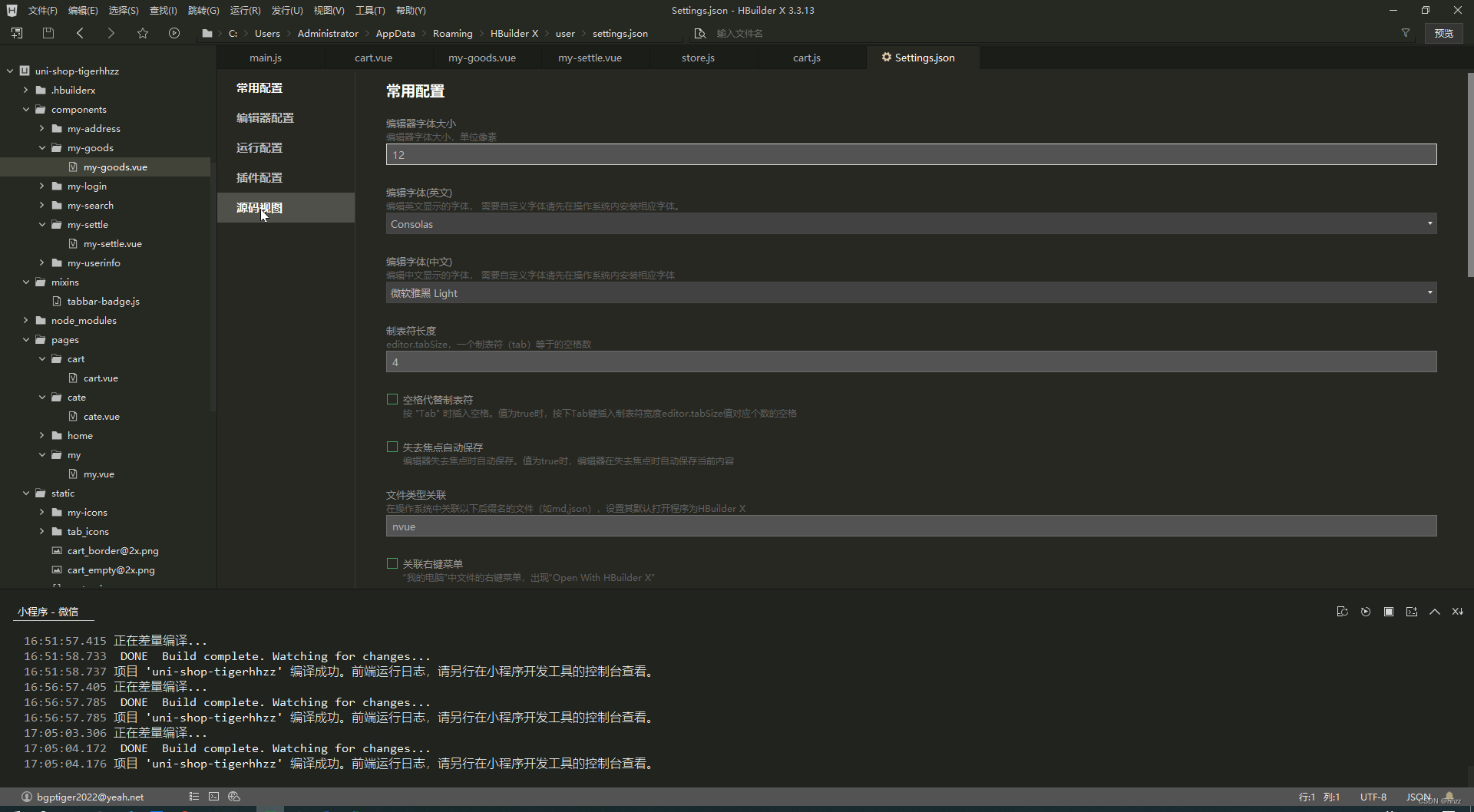Open 源码视图 settings section
The image size is (1474, 812).
coord(259,207)
